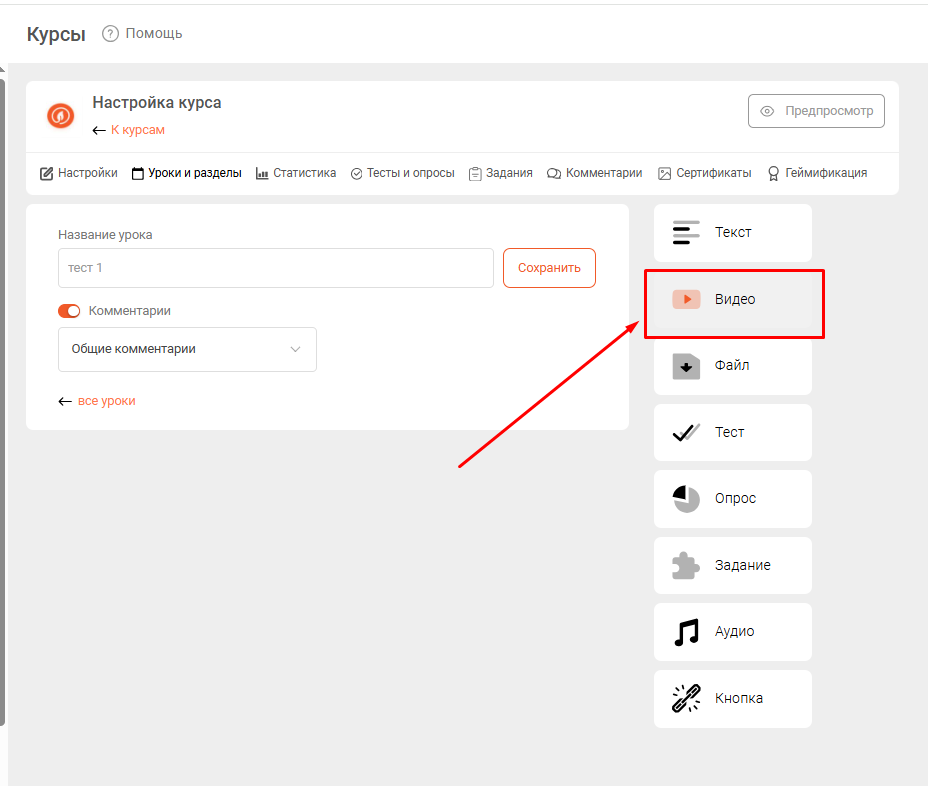The image size is (928, 786).
Task: Open the Настройки tab
Action: [79, 173]
